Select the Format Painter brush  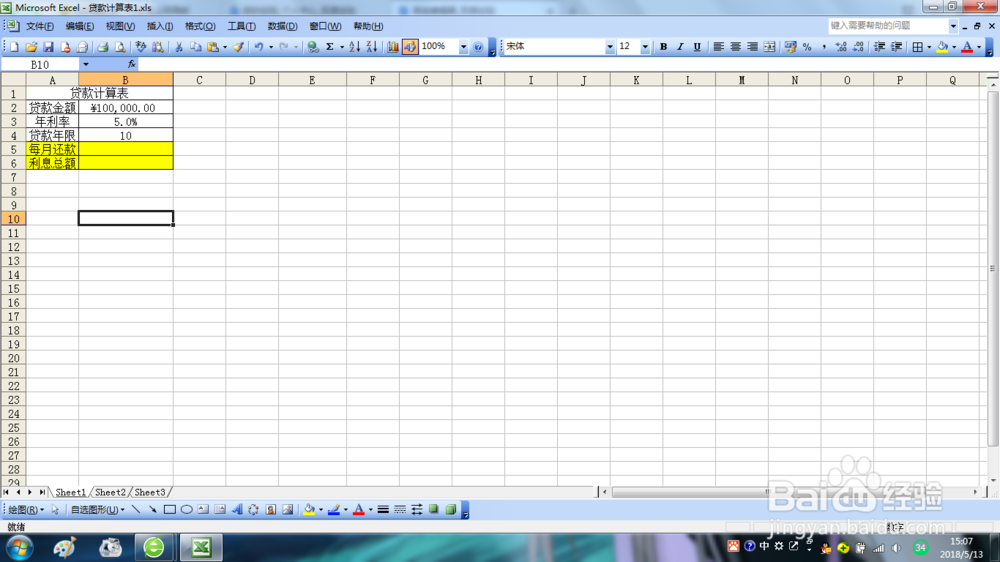click(x=238, y=47)
